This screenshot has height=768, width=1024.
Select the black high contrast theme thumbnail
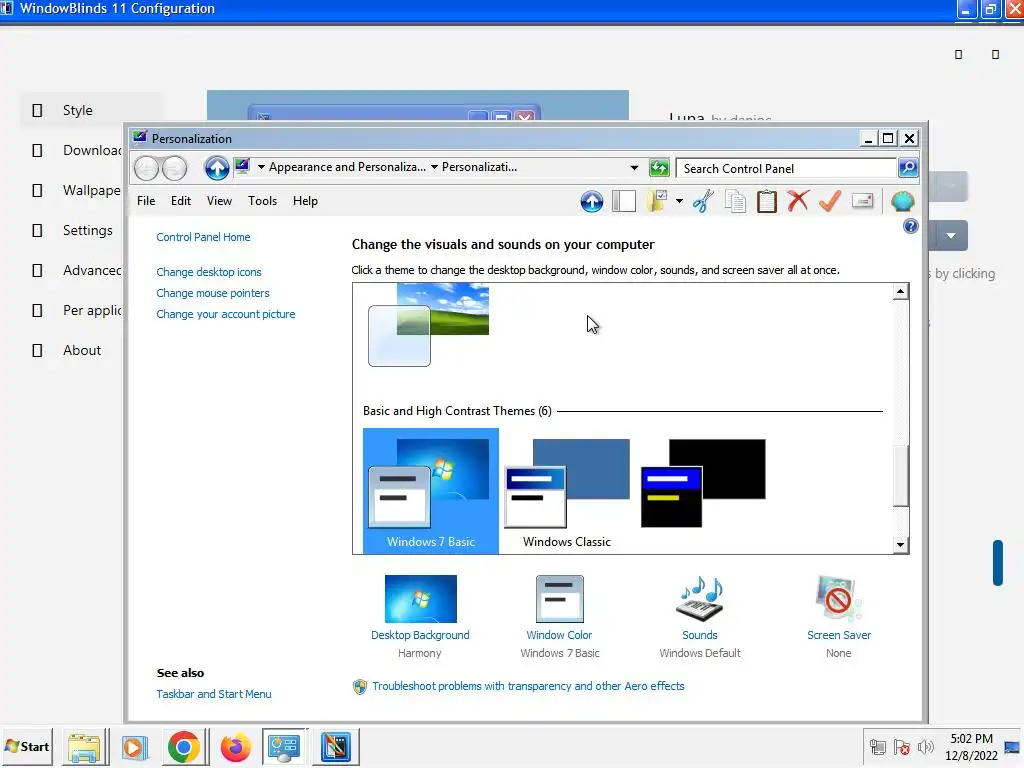pyautogui.click(x=703, y=483)
